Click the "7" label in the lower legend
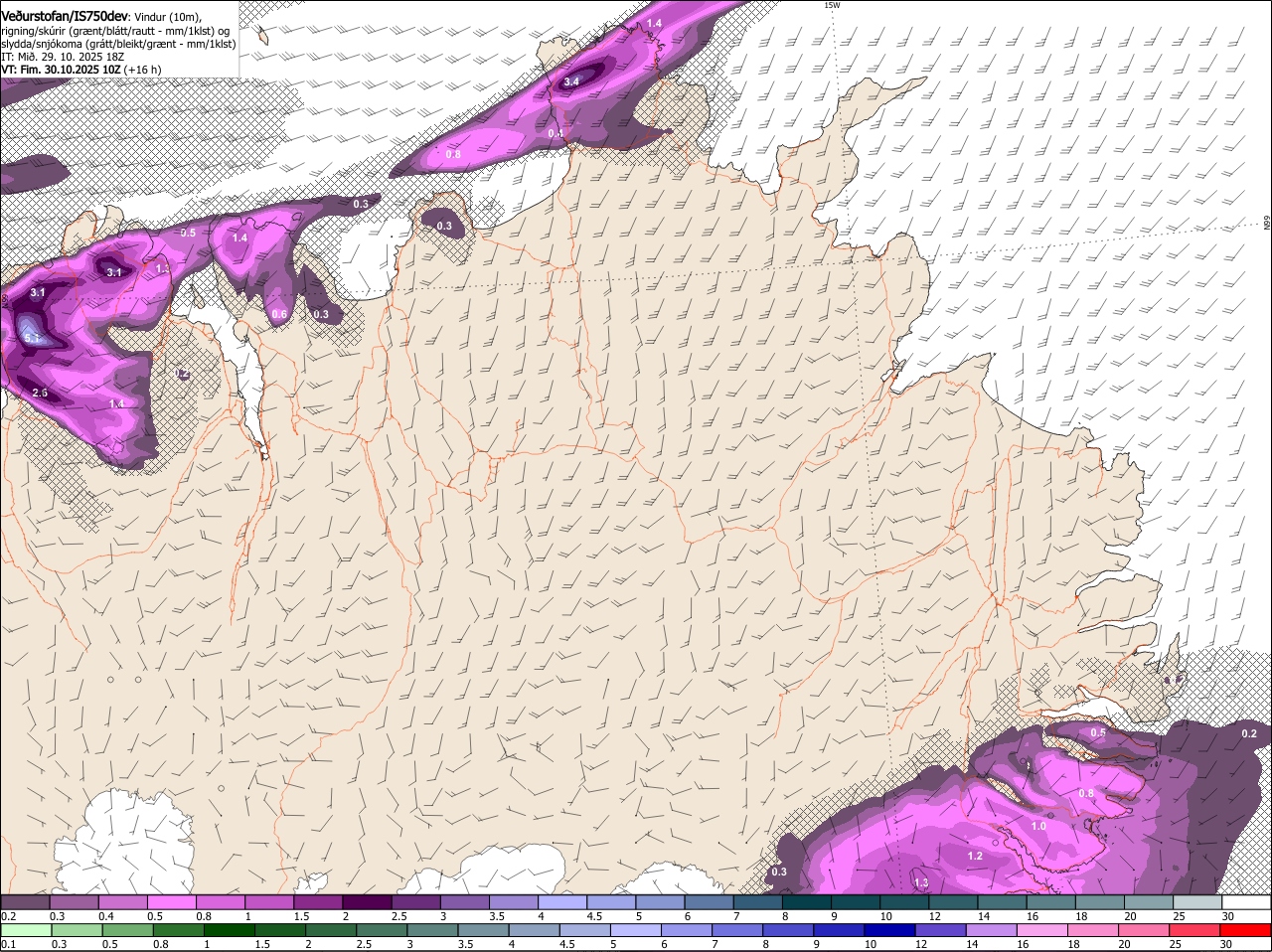Screen dimensions: 1272x952 pos(715,944)
